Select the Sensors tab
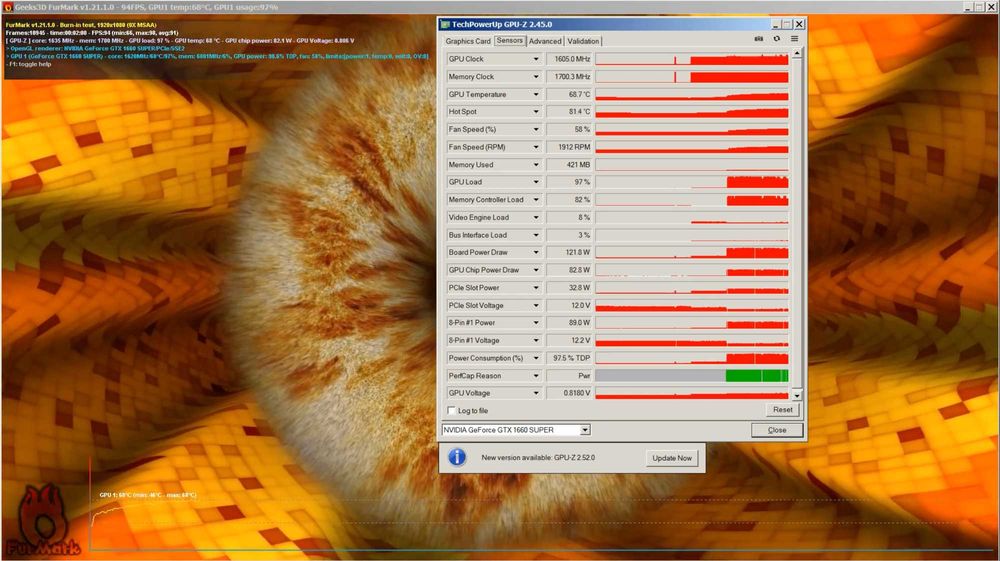This screenshot has height=561, width=1000. (x=510, y=40)
